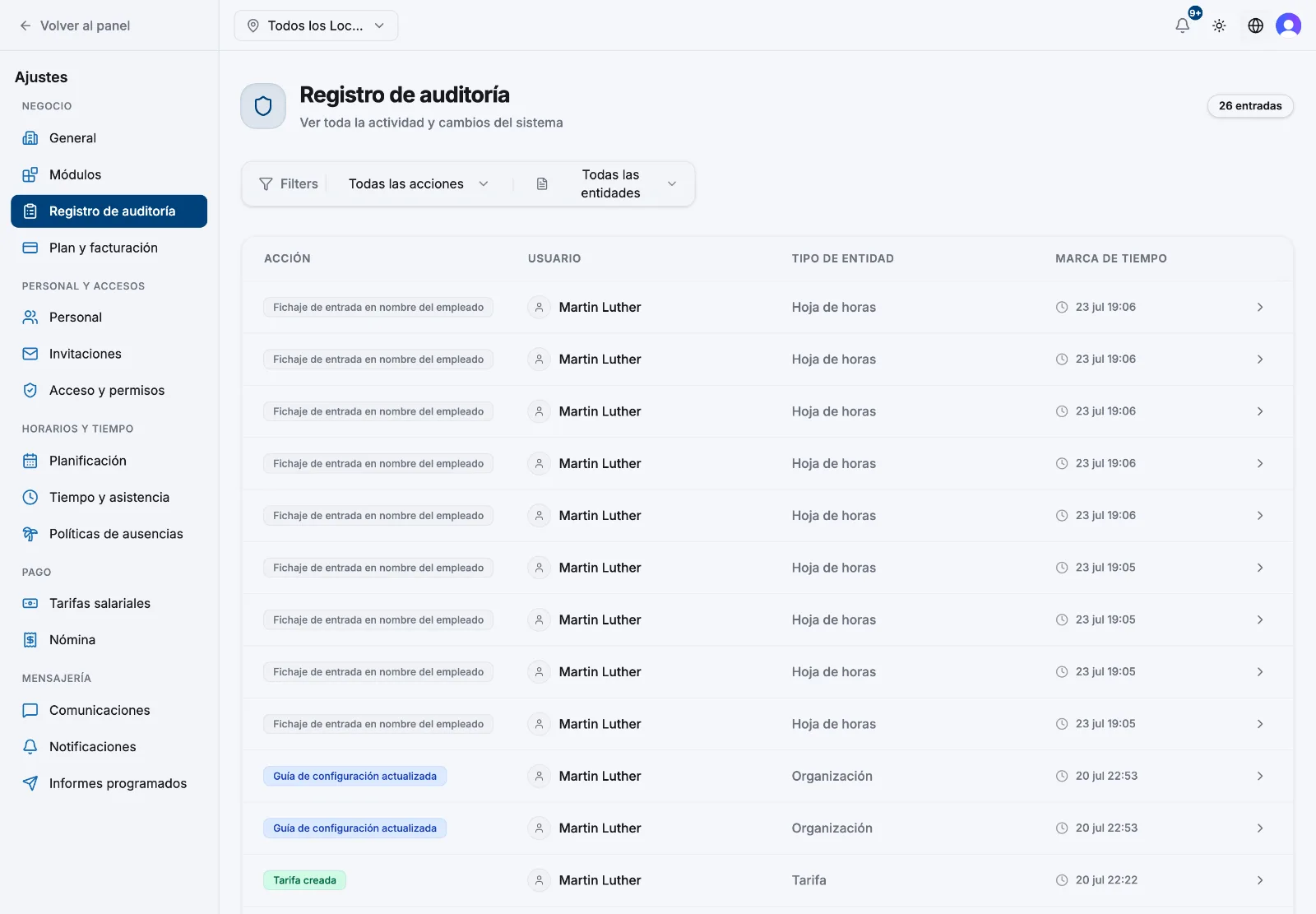Open Planificación settings

coord(109,461)
